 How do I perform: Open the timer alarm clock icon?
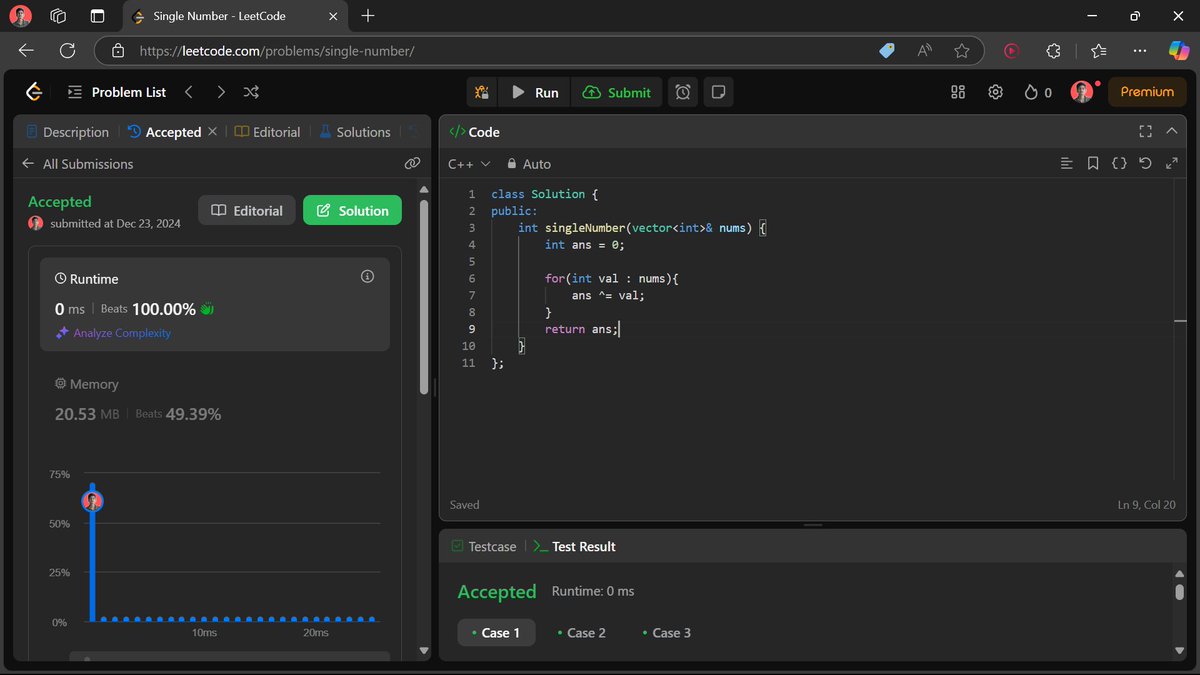[683, 92]
